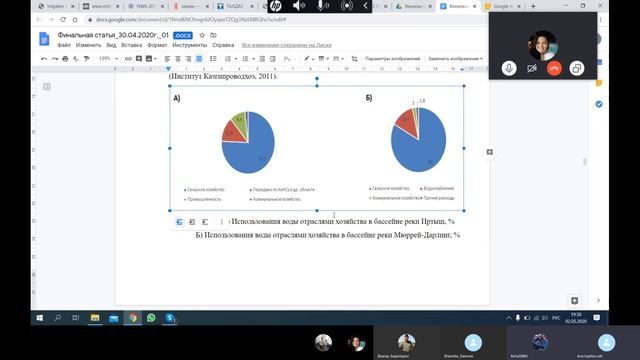Click the spell check icon

[76, 59]
